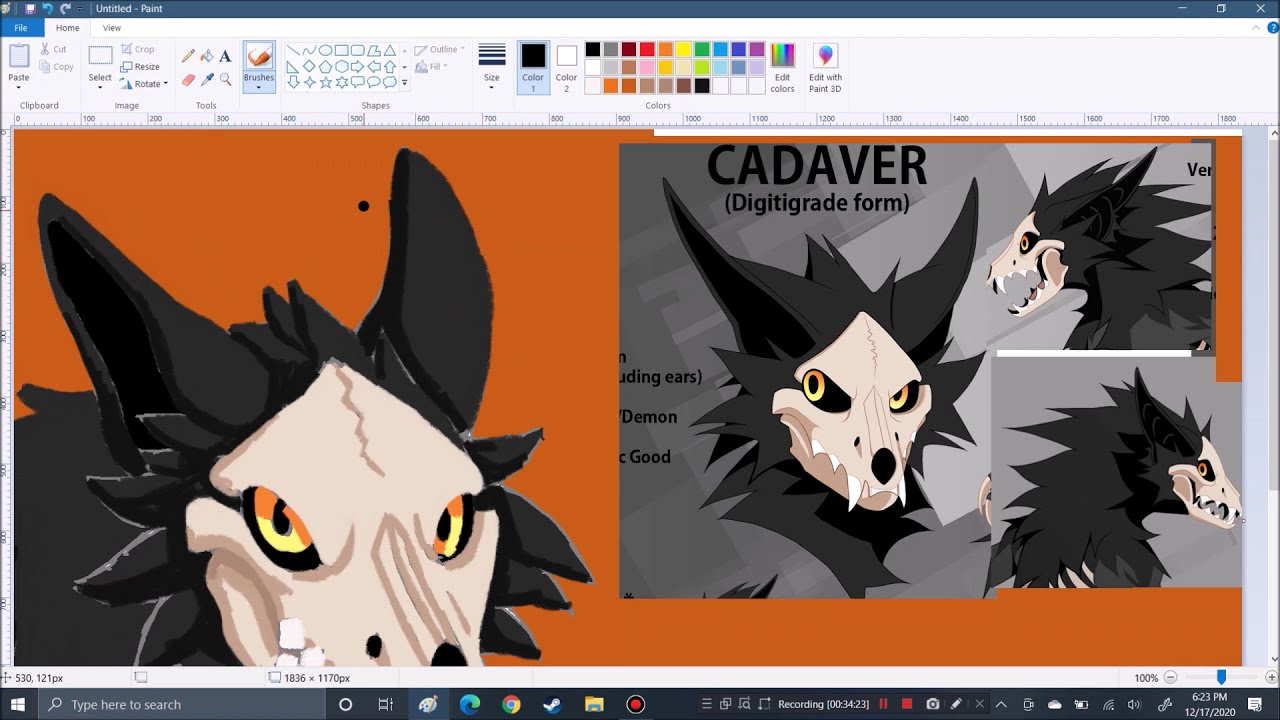Select the Eraser tool
The width and height of the screenshot is (1280, 720).
[x=188, y=80]
